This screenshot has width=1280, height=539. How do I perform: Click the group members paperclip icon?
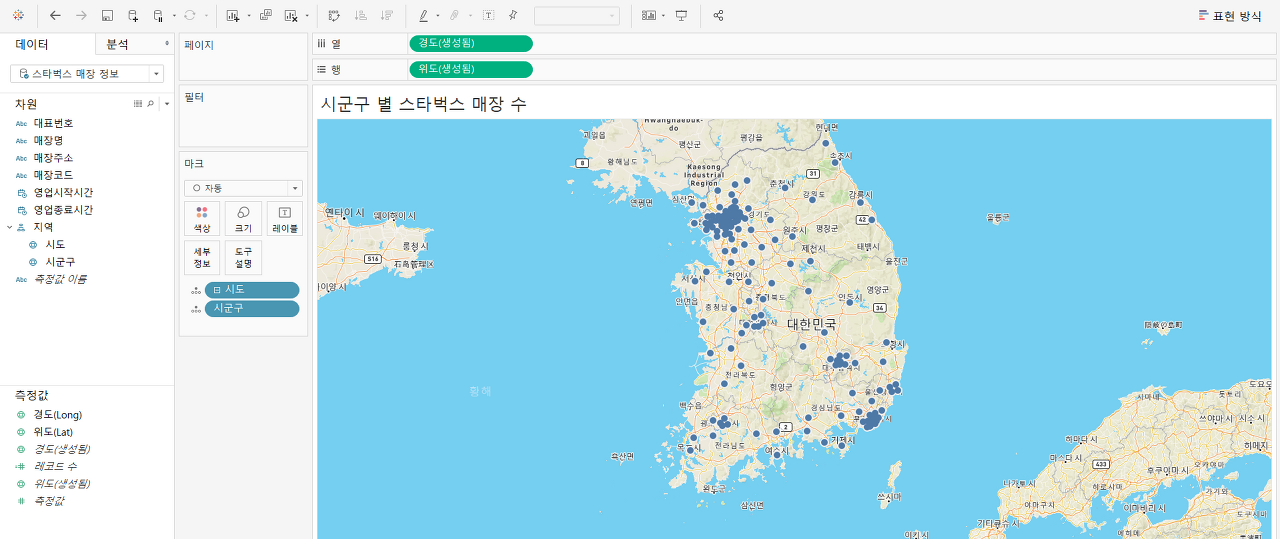(x=453, y=16)
